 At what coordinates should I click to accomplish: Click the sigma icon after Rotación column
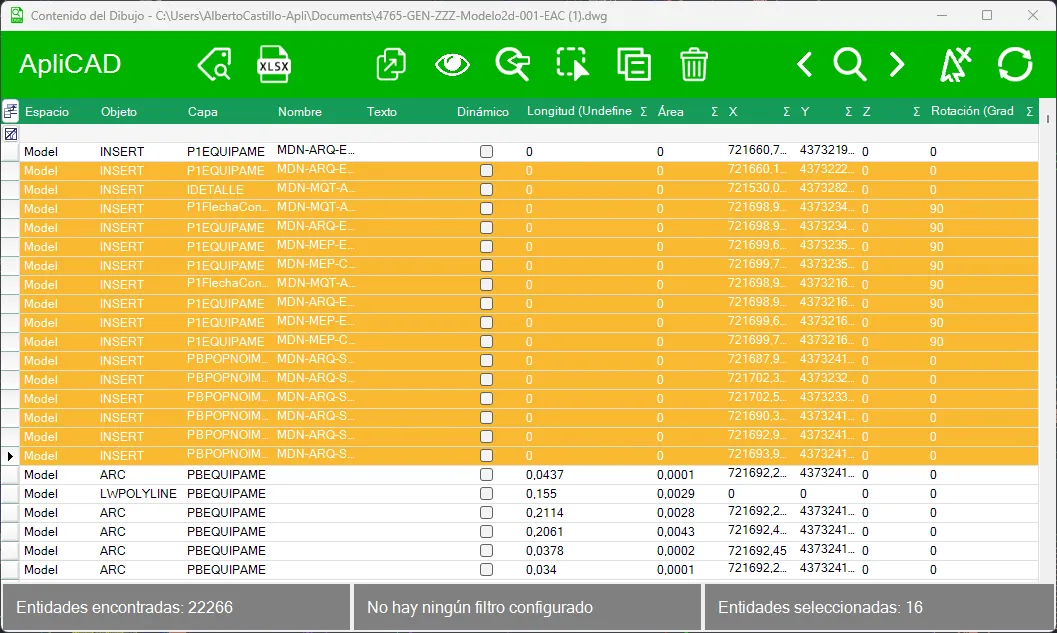[x=1029, y=112]
